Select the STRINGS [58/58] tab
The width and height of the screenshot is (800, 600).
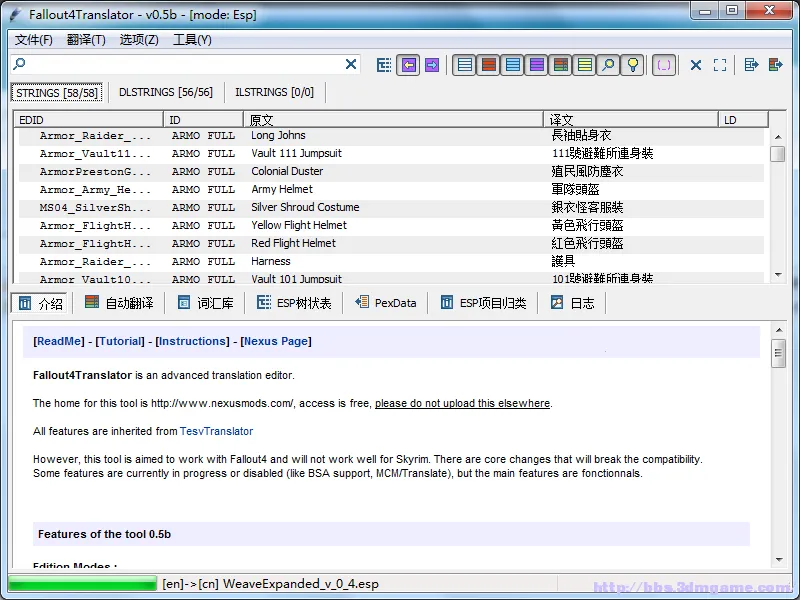tap(57, 93)
